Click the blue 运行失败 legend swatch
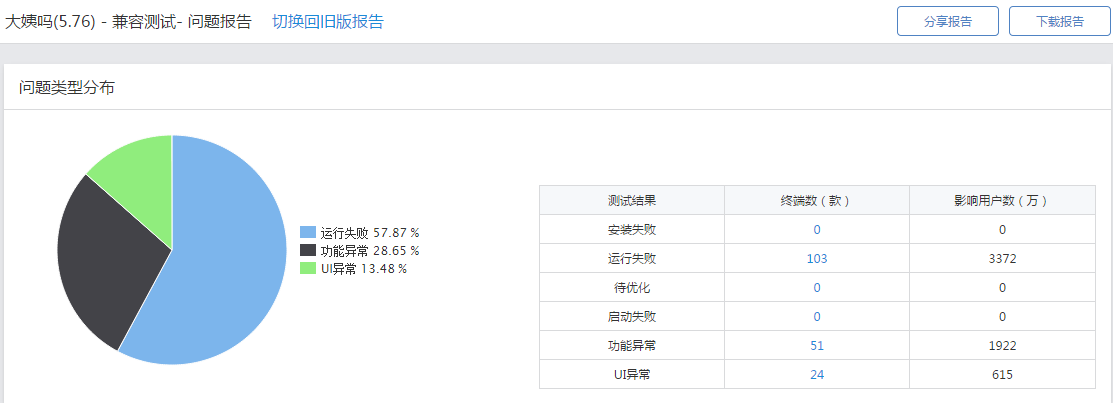Screen dimensions: 1113x403 (x=307, y=232)
